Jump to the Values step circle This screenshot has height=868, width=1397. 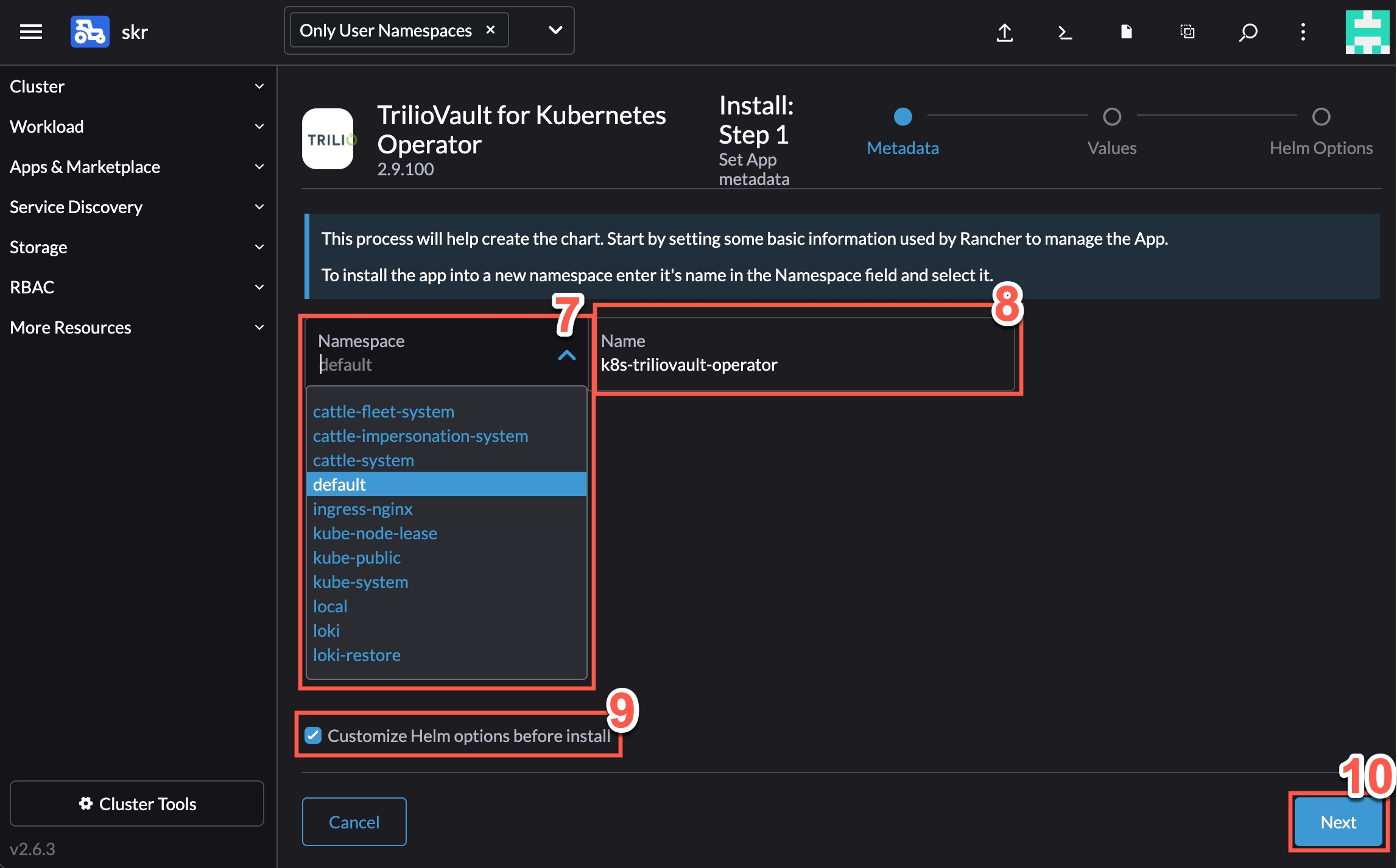[x=1111, y=116]
